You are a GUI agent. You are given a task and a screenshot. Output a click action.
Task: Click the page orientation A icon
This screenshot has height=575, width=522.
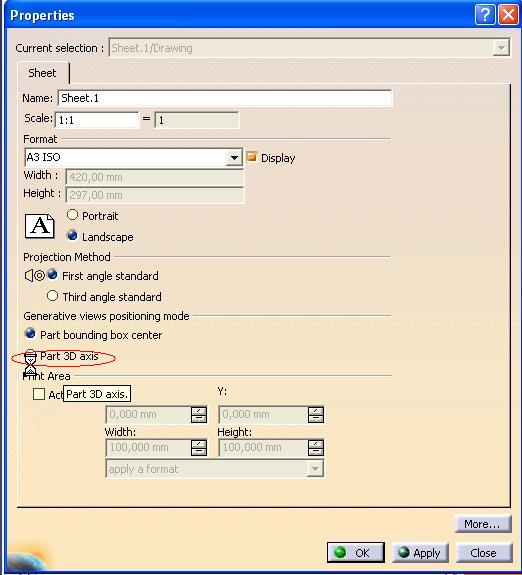[40, 226]
